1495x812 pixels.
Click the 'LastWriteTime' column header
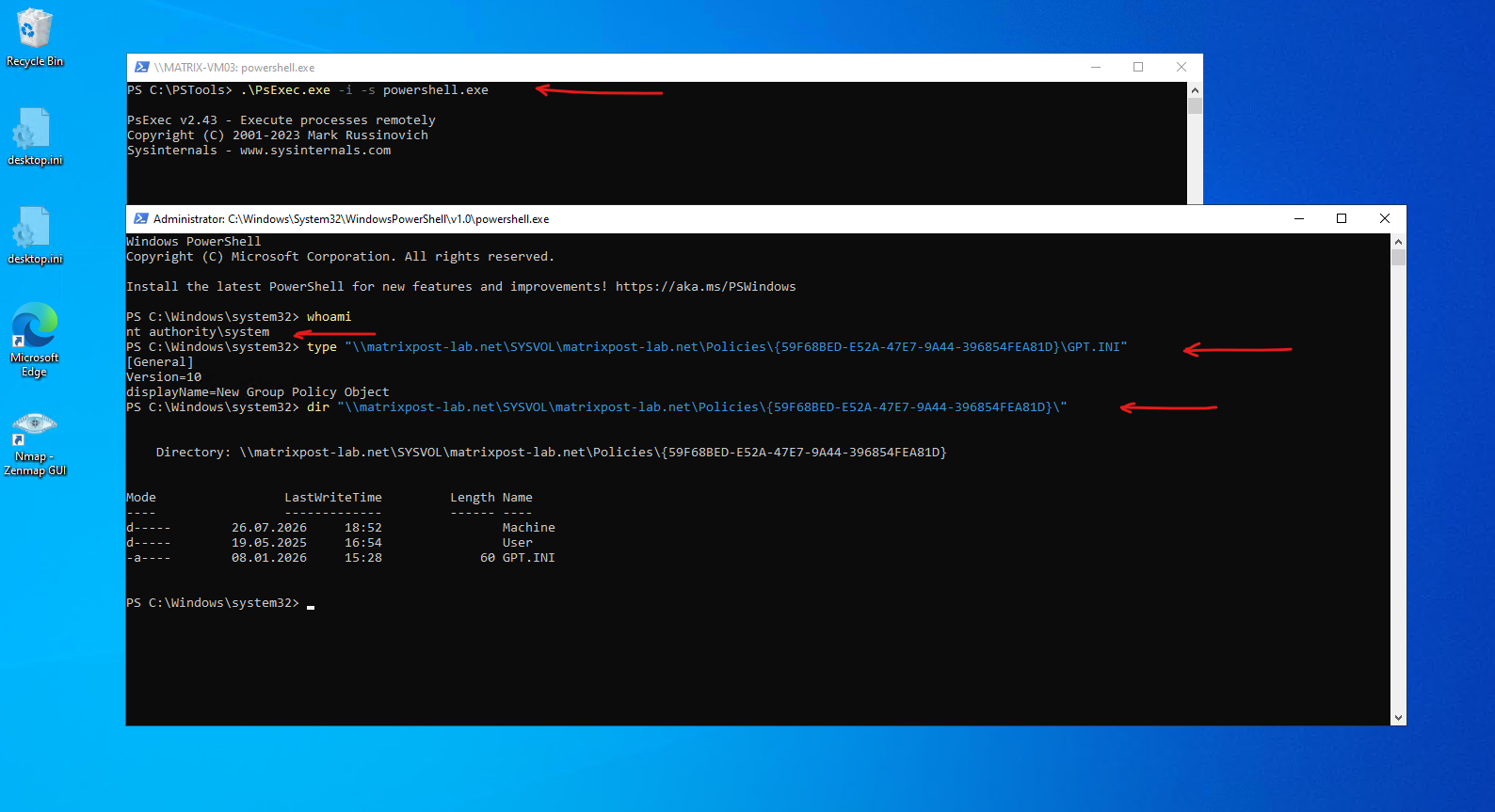tap(333, 498)
